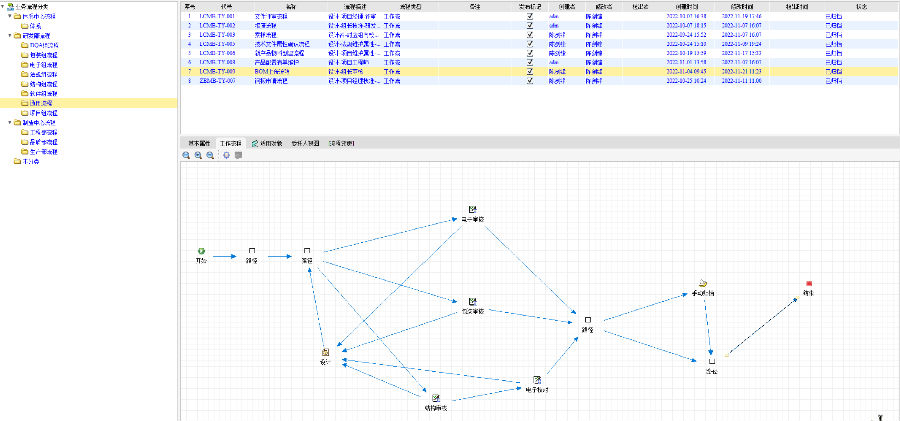
Task: Switch to the first tab in detail panel
Action: click(198, 144)
